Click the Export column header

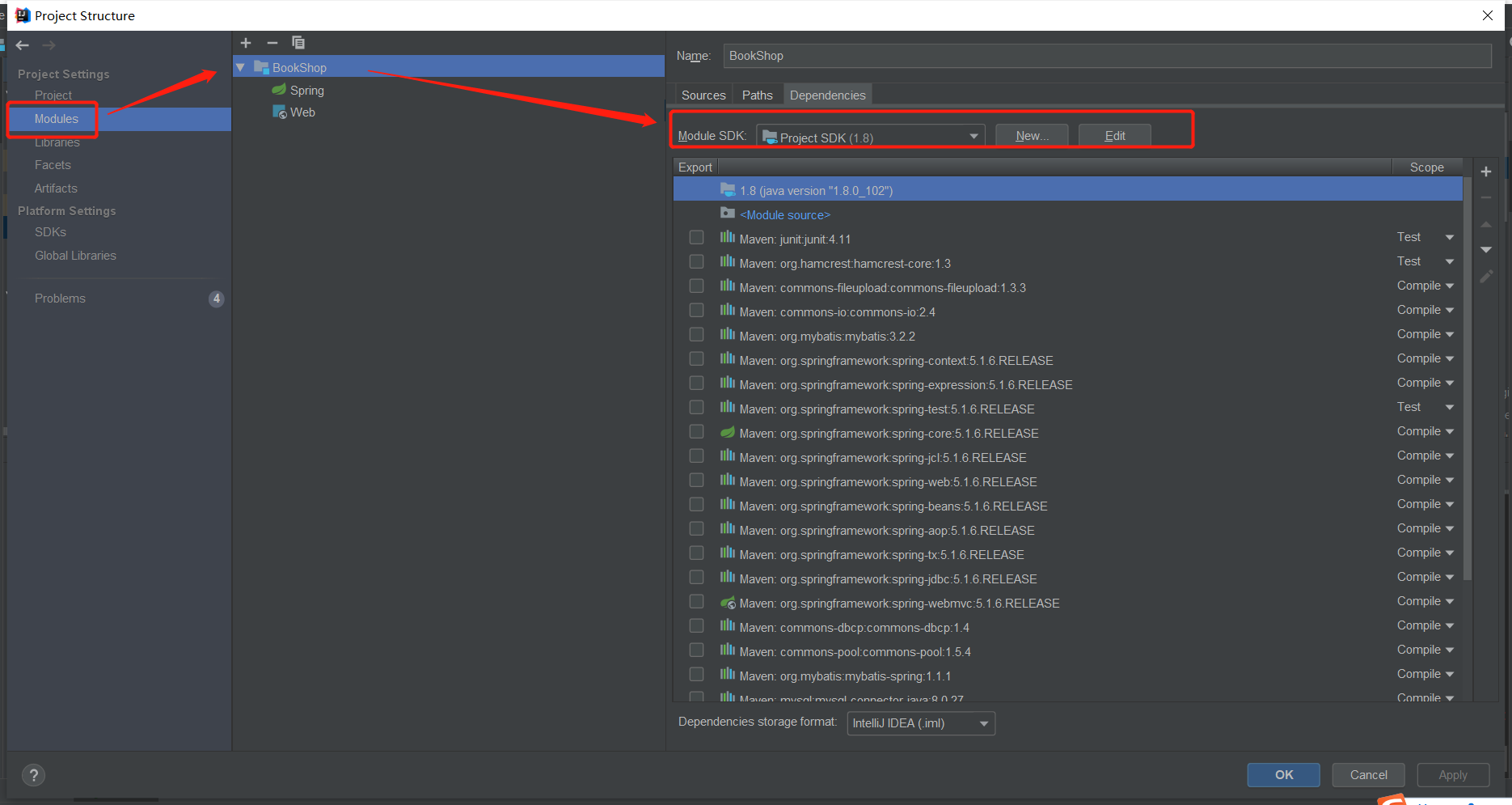coord(695,167)
